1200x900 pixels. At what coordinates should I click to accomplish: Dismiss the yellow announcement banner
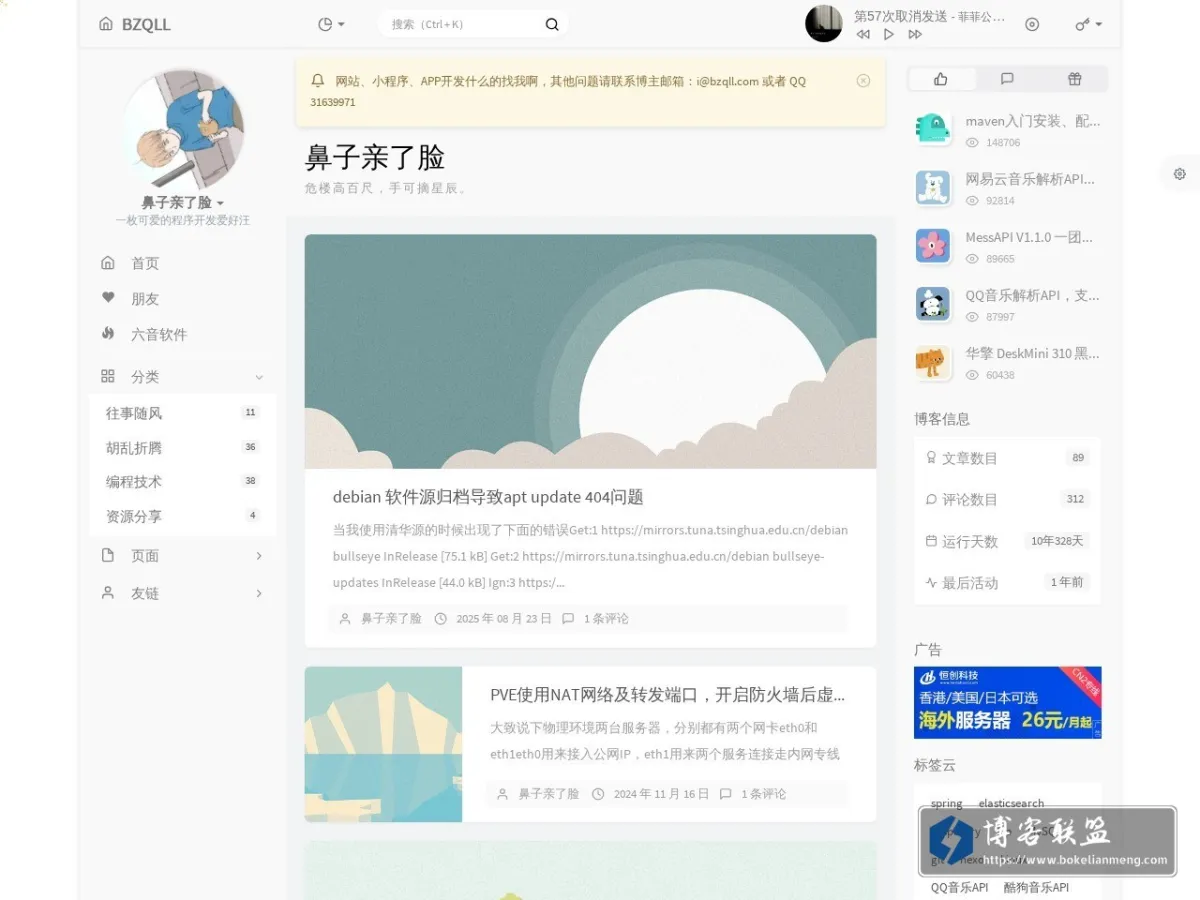pos(863,81)
